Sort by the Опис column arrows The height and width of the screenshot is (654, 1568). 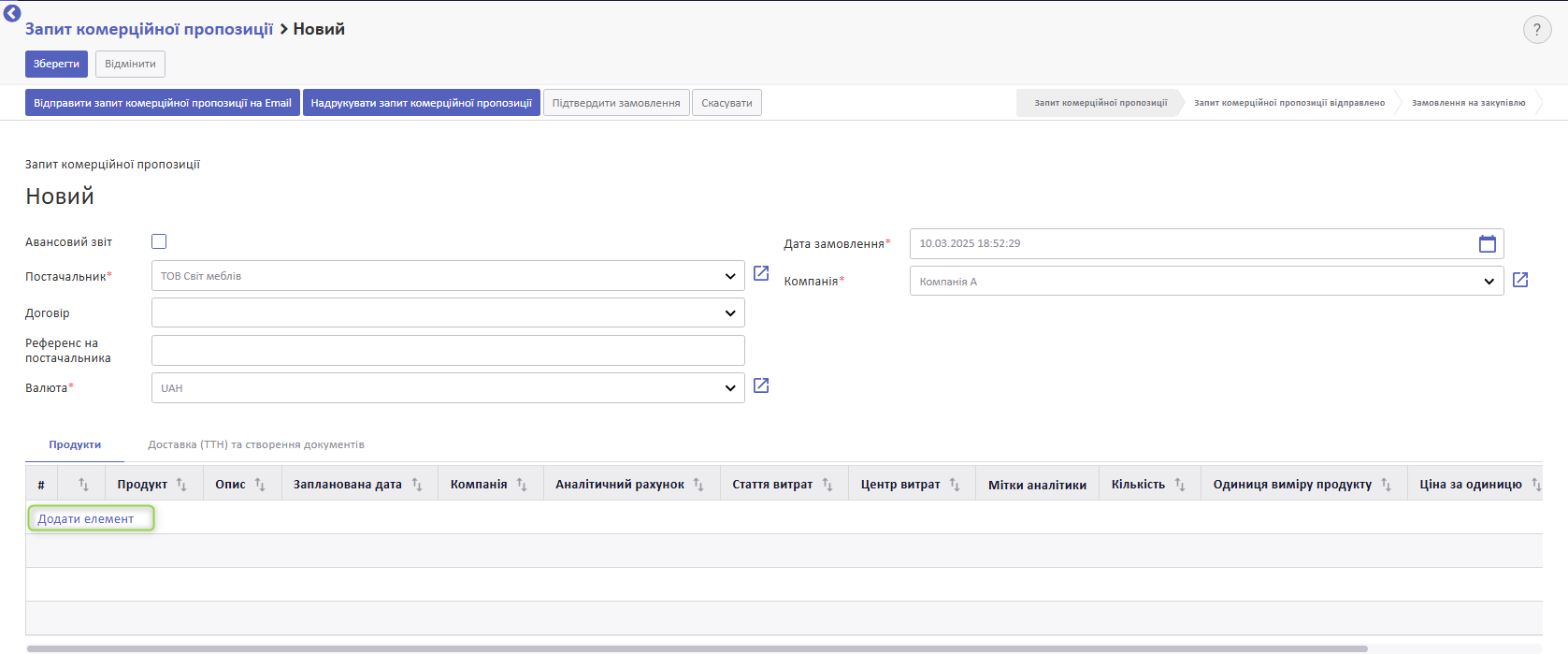[260, 485]
